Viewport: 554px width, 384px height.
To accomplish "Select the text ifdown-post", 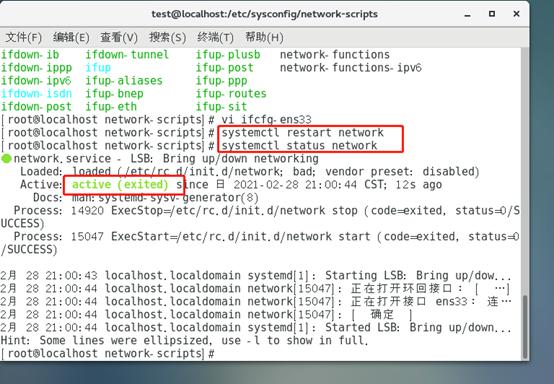I will (x=36, y=107).
